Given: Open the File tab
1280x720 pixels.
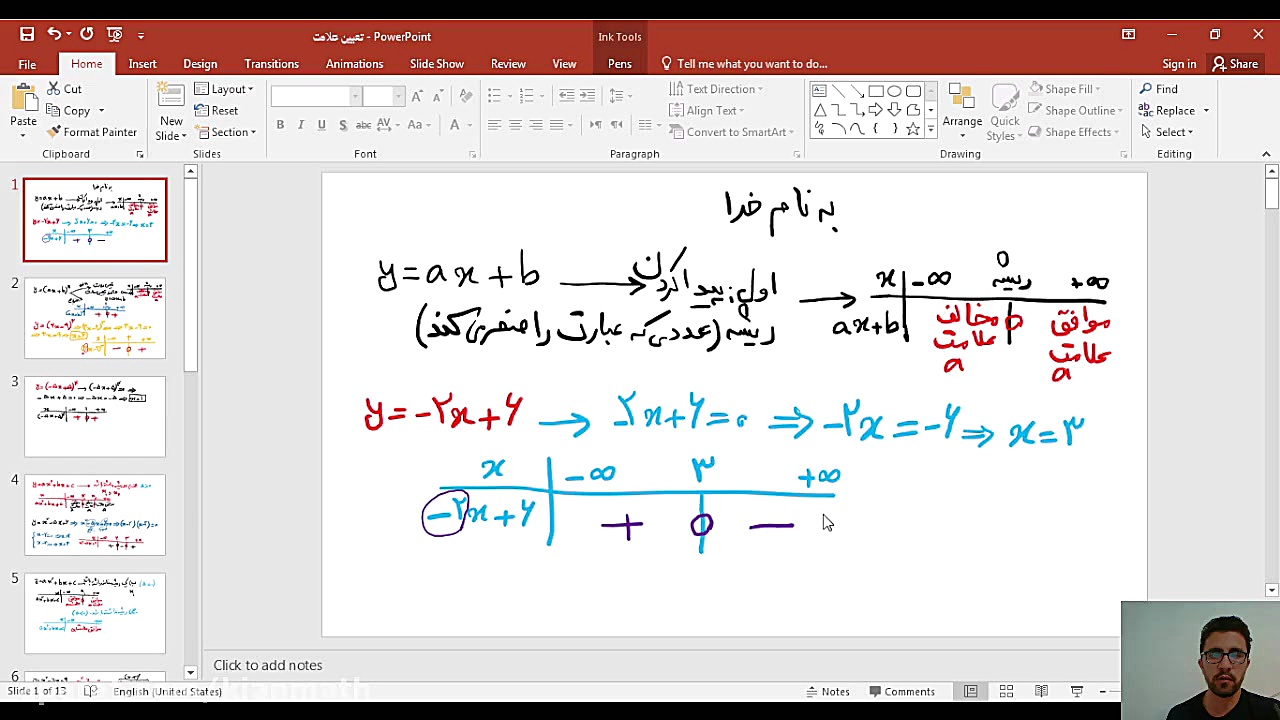Looking at the screenshot, I should (27, 64).
